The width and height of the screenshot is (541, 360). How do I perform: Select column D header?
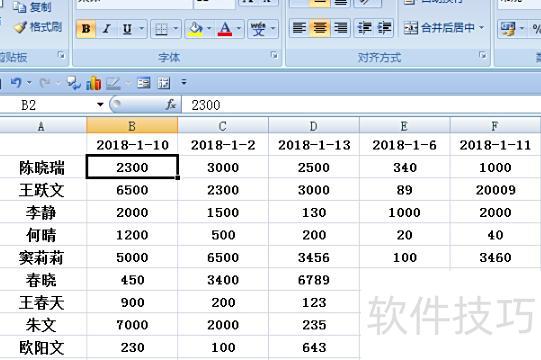point(314,126)
